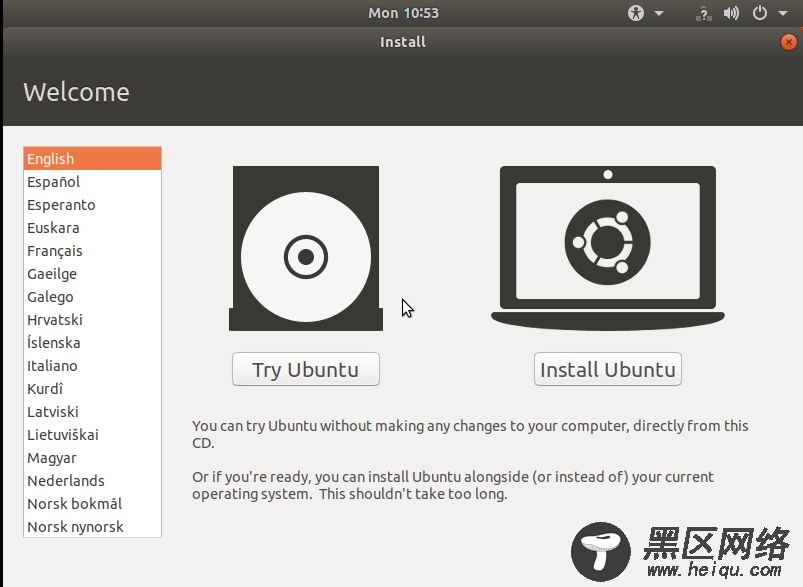The width and height of the screenshot is (803, 587).
Task: Choose Italiano in the list
Action: [x=92, y=366]
